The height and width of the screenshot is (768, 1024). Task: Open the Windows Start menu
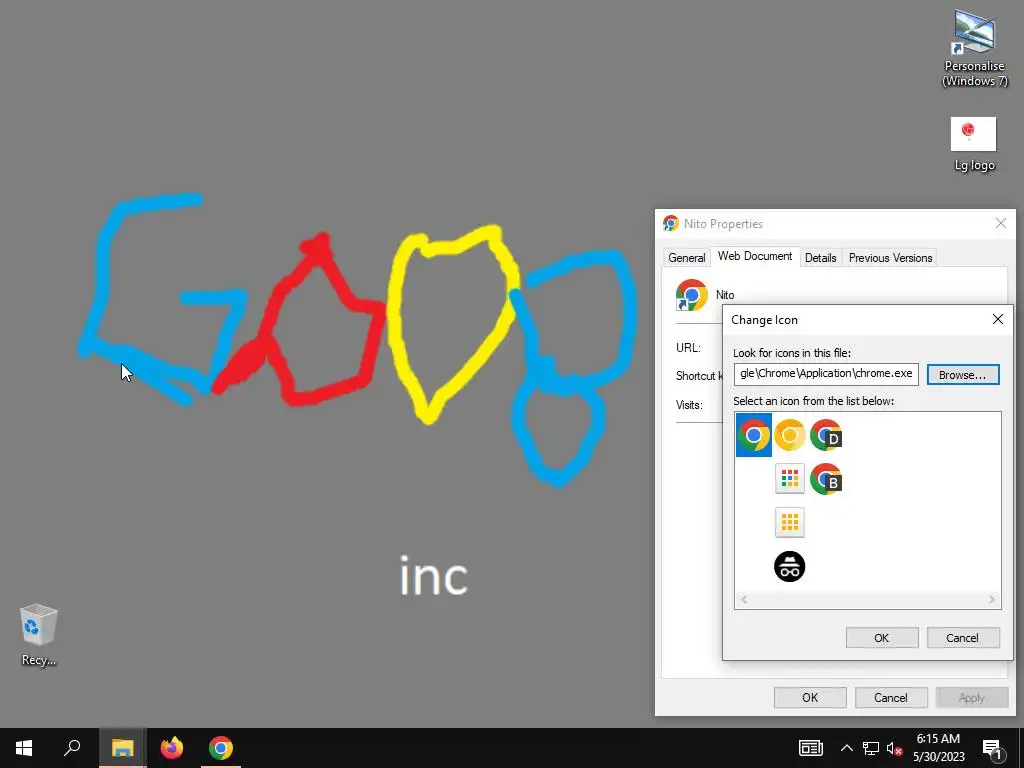(24, 748)
